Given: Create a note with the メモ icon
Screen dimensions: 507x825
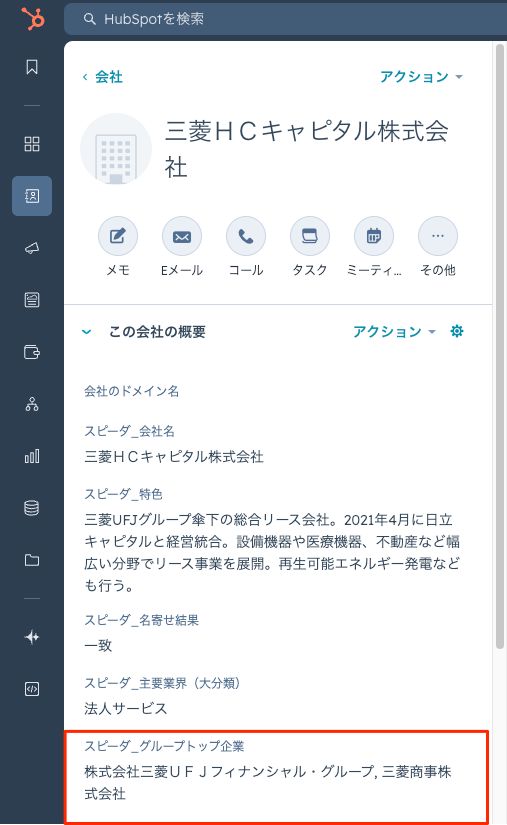Looking at the screenshot, I should 118,236.
